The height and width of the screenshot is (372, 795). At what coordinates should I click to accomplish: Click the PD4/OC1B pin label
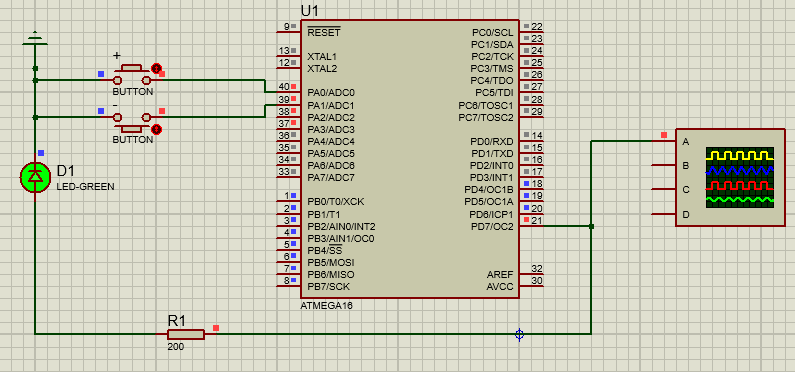point(489,190)
